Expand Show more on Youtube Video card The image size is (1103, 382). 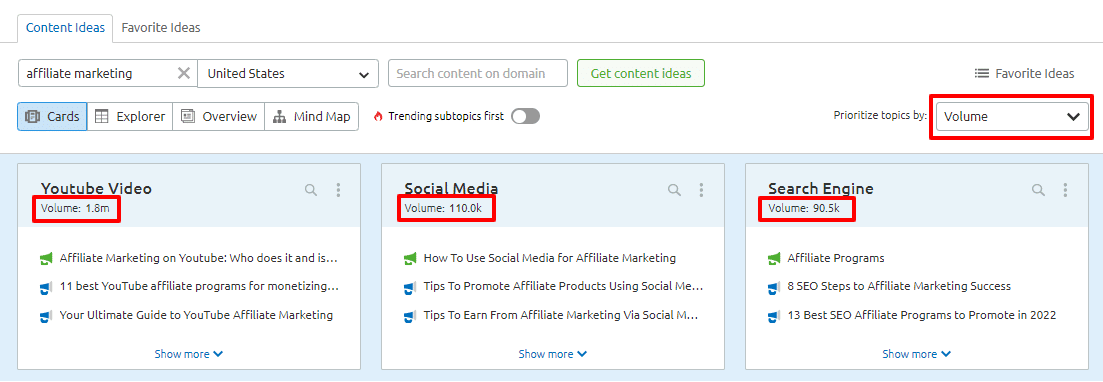[x=189, y=354]
